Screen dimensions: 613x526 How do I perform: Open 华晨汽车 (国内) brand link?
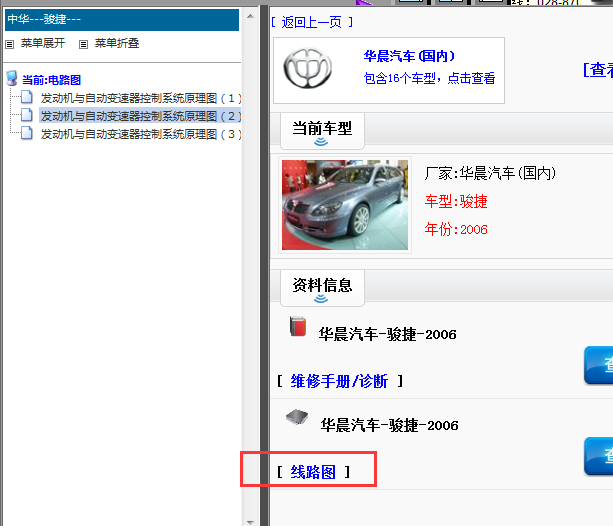tap(409, 56)
